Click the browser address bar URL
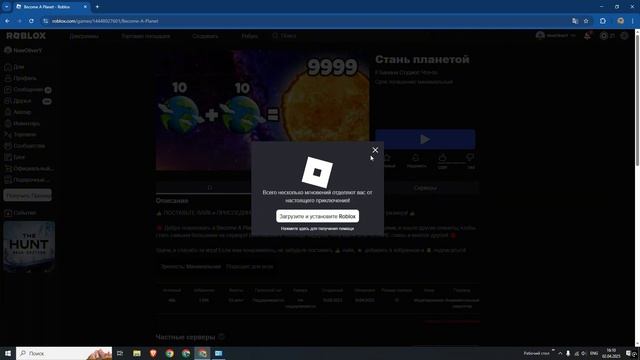 point(105,21)
